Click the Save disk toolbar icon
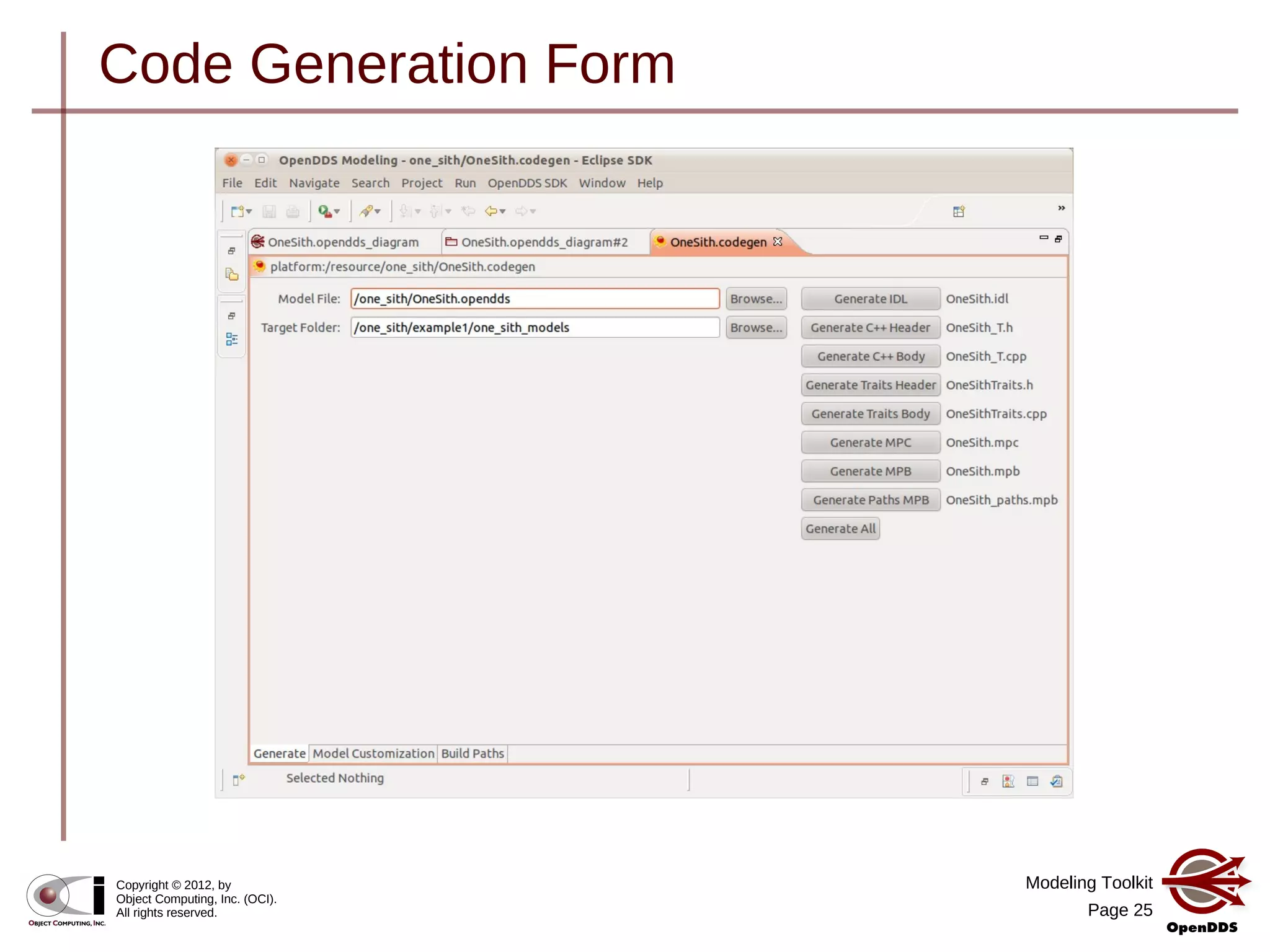Image resolution: width=1270 pixels, height=952 pixels. [x=269, y=211]
